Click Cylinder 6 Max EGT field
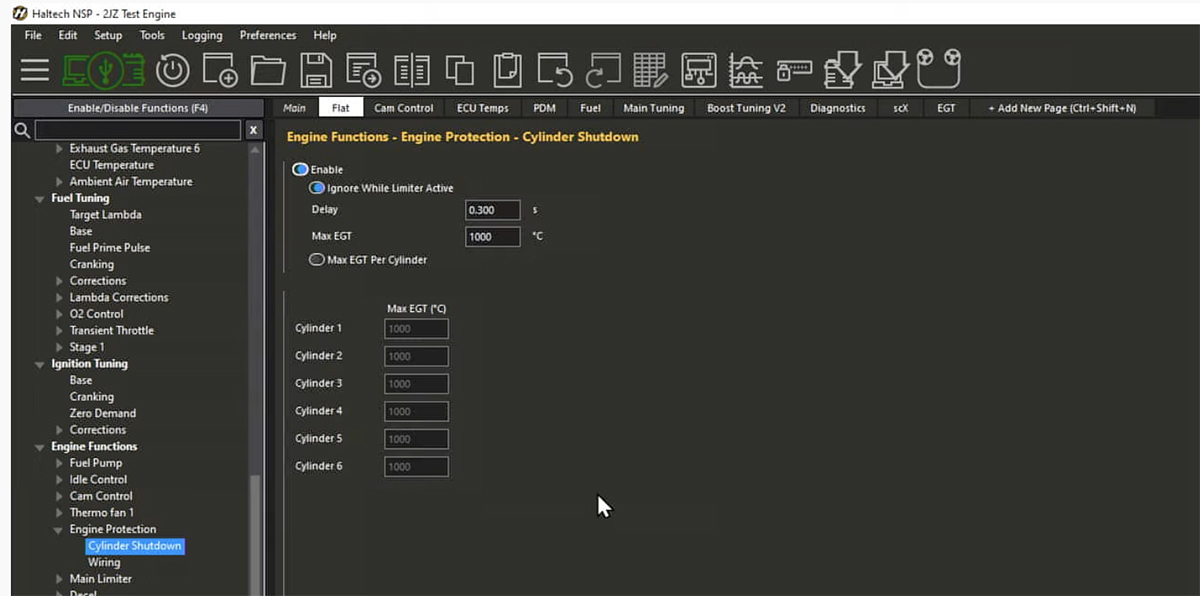Viewport: 1200px width, 596px height. tap(416, 467)
